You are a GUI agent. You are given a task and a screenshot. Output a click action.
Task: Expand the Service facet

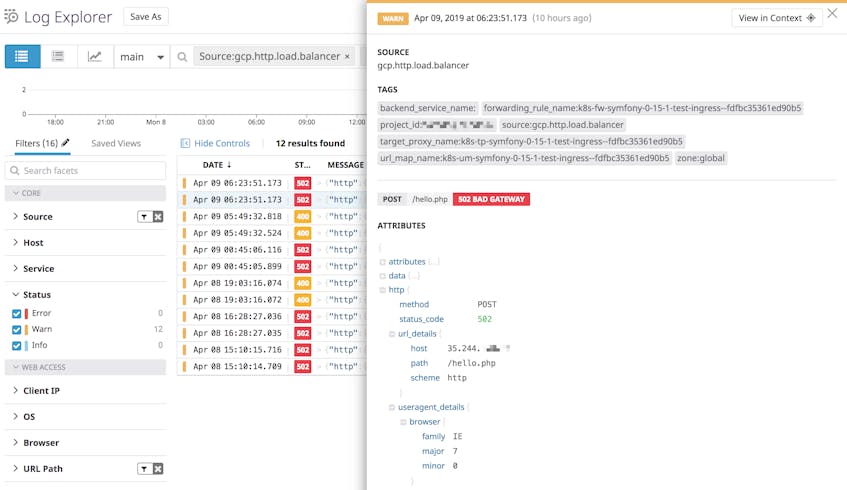[x=15, y=268]
